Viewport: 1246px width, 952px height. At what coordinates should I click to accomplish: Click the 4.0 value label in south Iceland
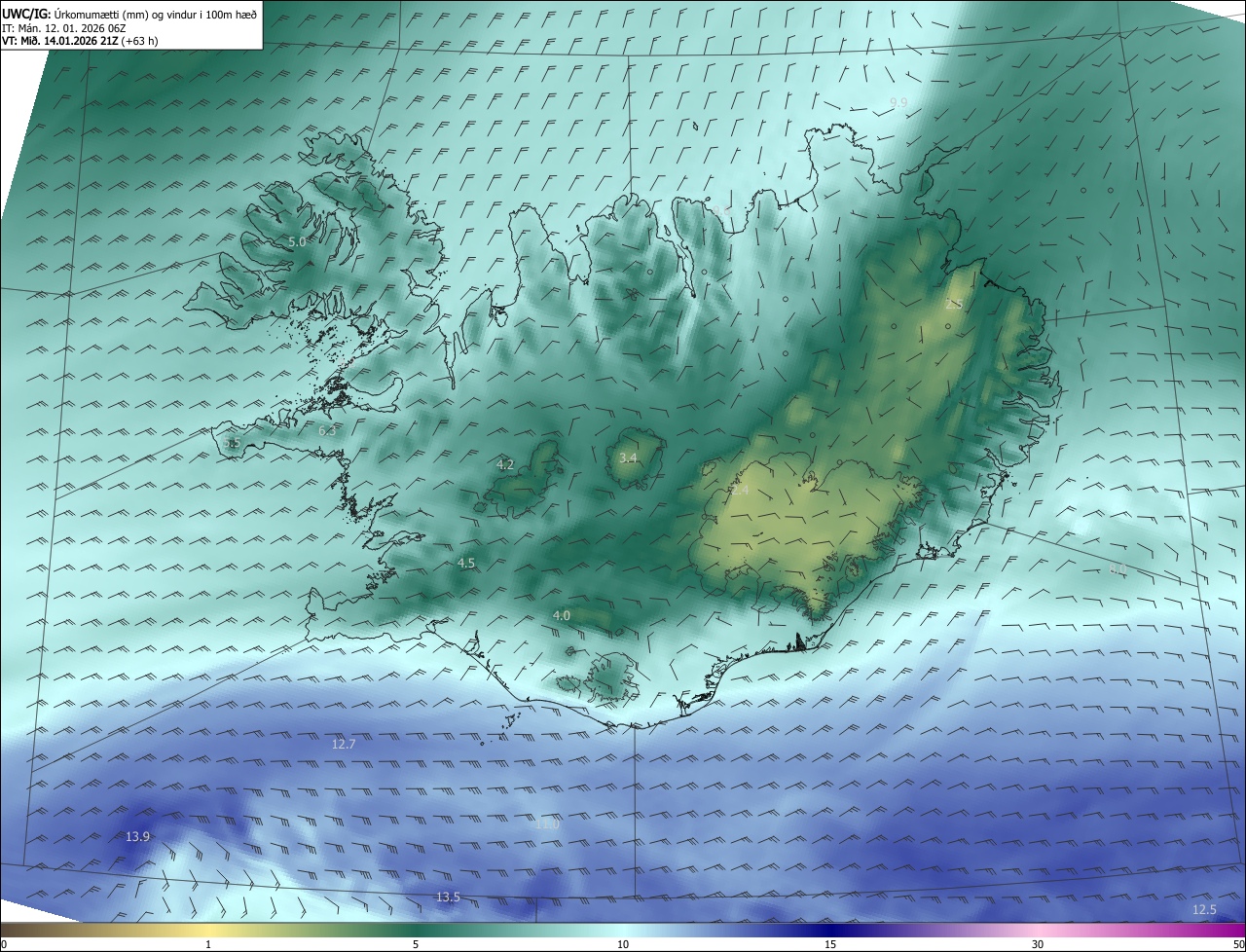click(562, 615)
